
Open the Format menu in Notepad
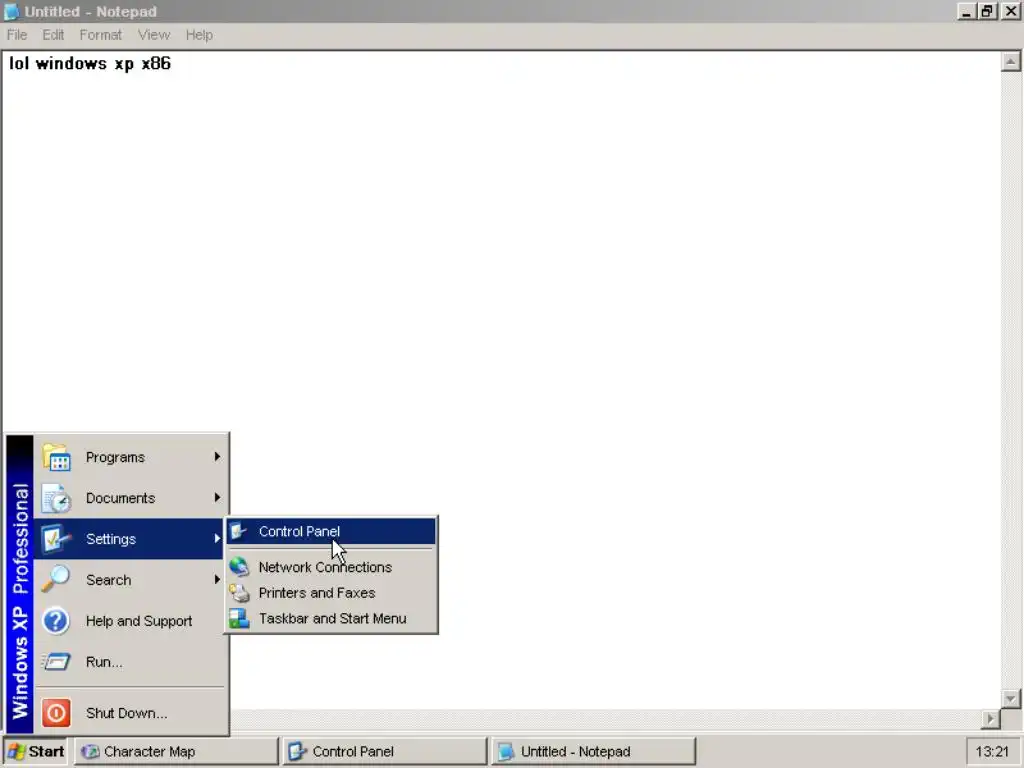[x=101, y=35]
